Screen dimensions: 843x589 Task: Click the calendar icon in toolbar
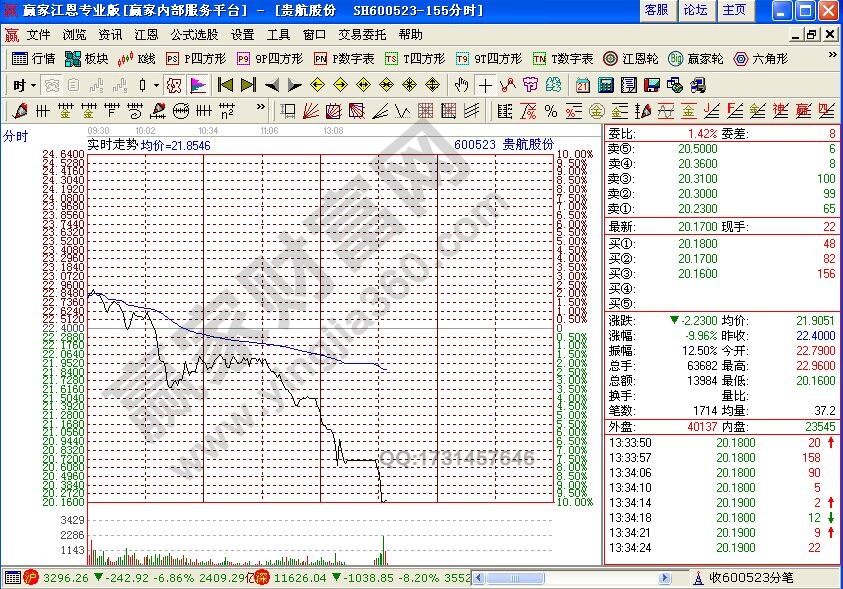[582, 85]
